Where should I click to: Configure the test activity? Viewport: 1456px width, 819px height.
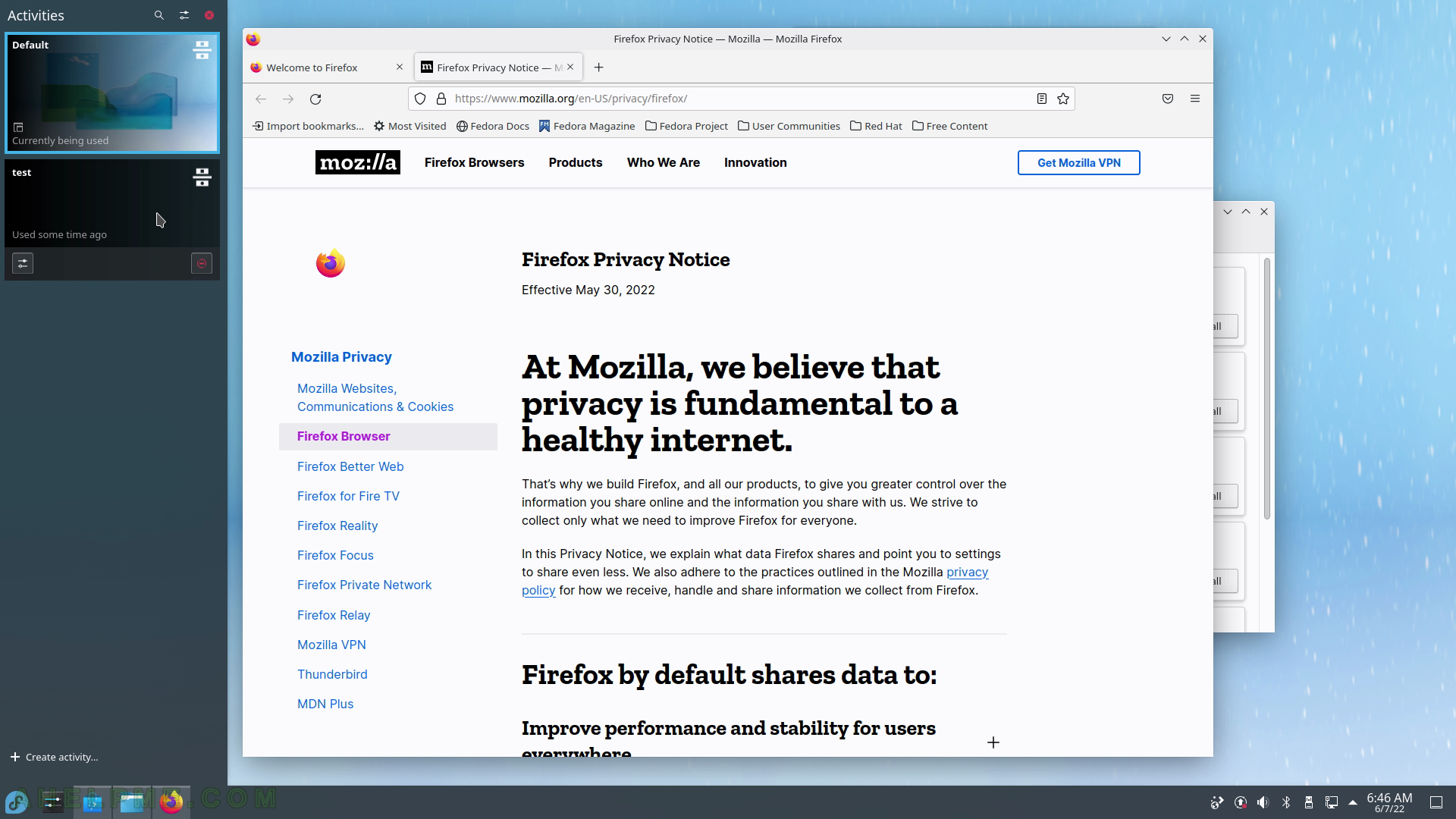(x=23, y=264)
